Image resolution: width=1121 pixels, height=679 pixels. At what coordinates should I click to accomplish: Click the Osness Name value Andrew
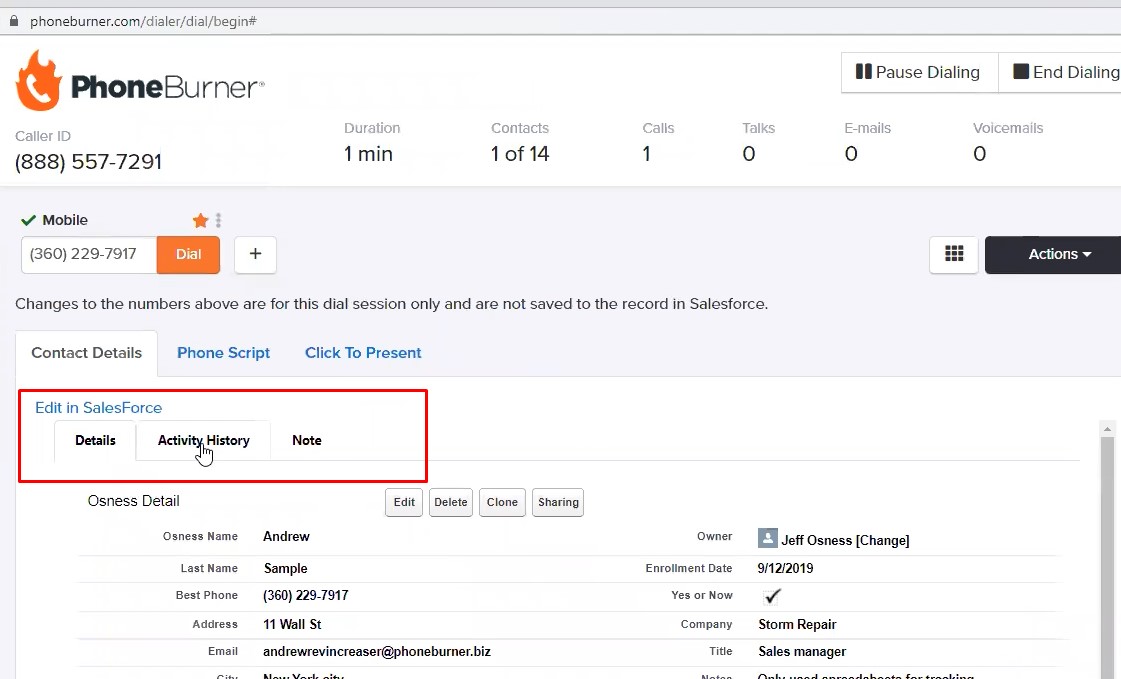pos(286,536)
